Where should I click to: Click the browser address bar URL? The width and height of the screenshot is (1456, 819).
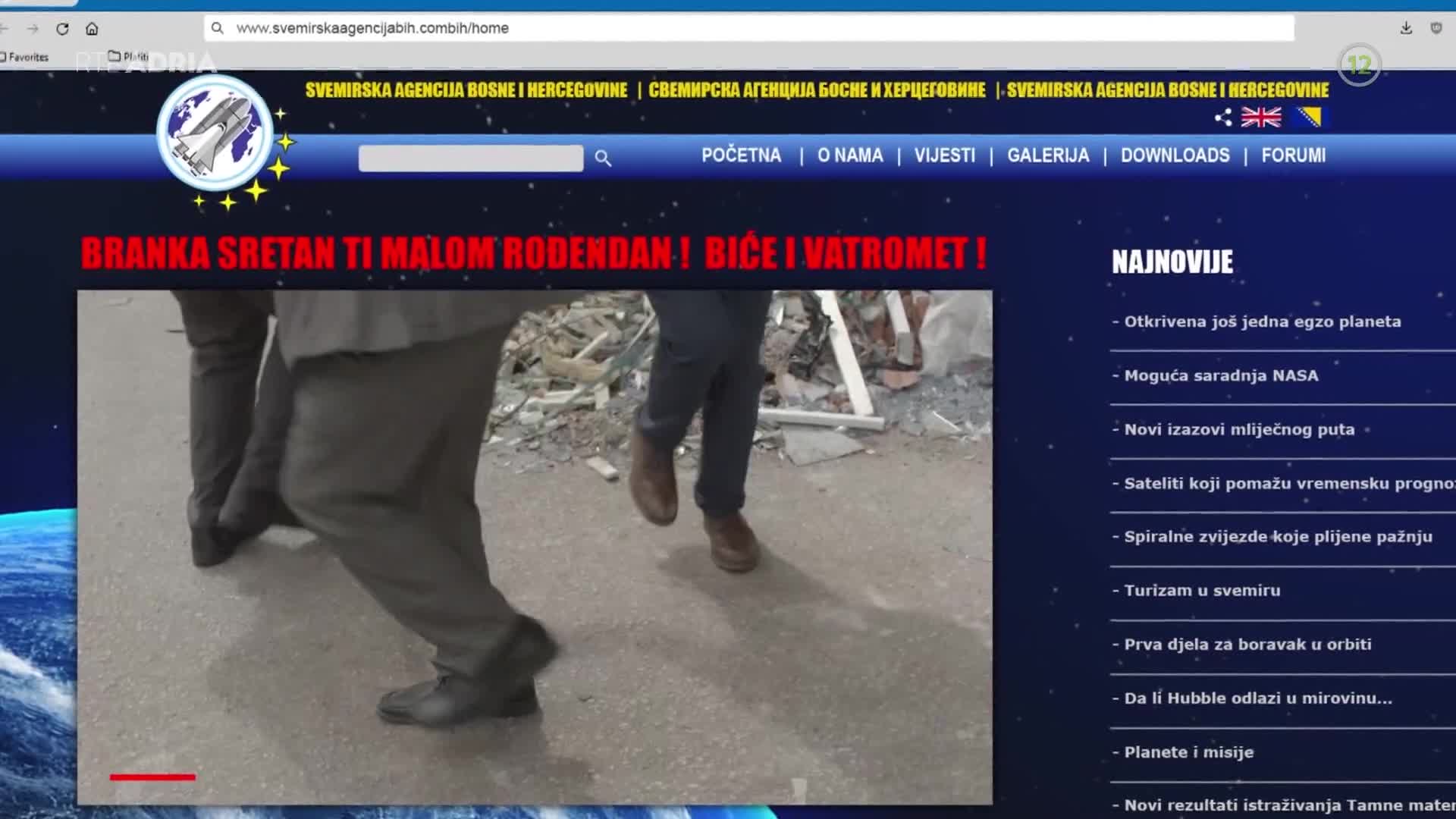coord(372,28)
